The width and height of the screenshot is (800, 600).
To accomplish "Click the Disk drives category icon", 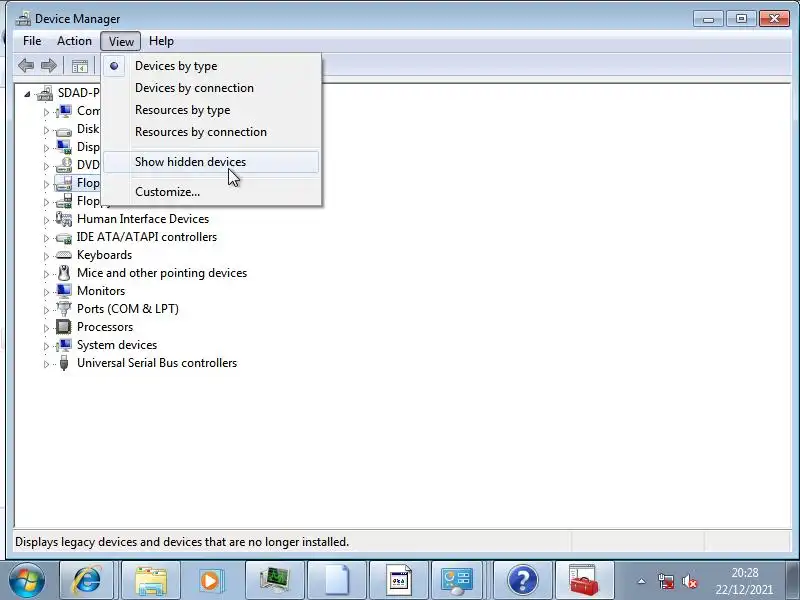I will point(64,130).
